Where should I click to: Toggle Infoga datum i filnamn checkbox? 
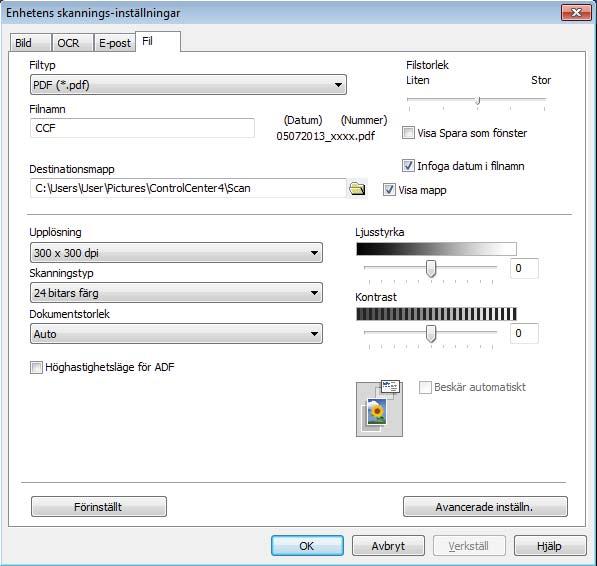408,166
